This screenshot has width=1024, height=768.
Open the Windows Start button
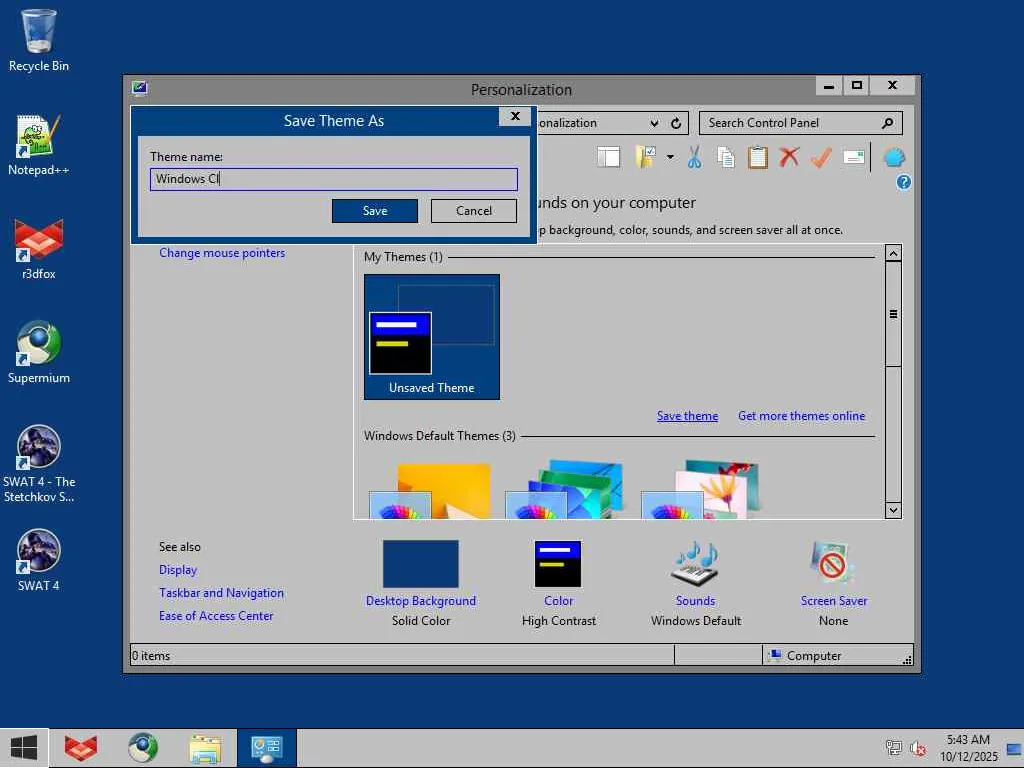24,748
